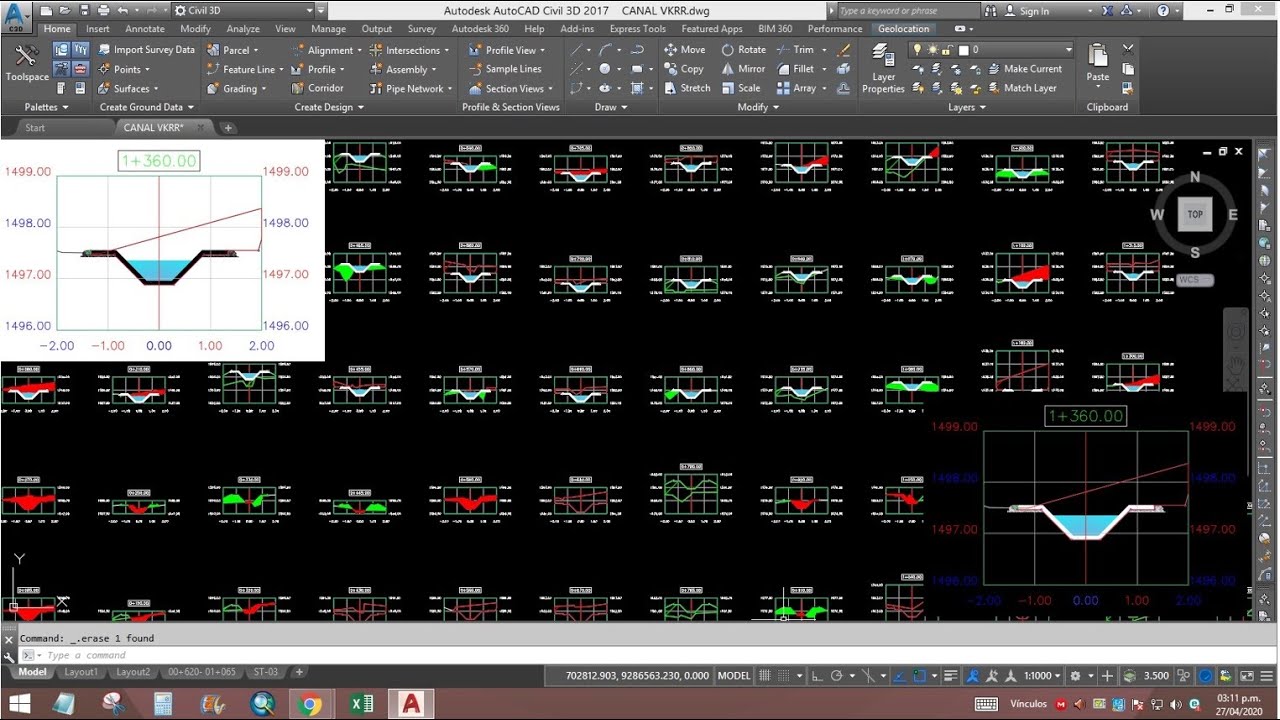Screen dimensions: 1280x720
Task: Open Excel from the taskbar
Action: (361, 704)
